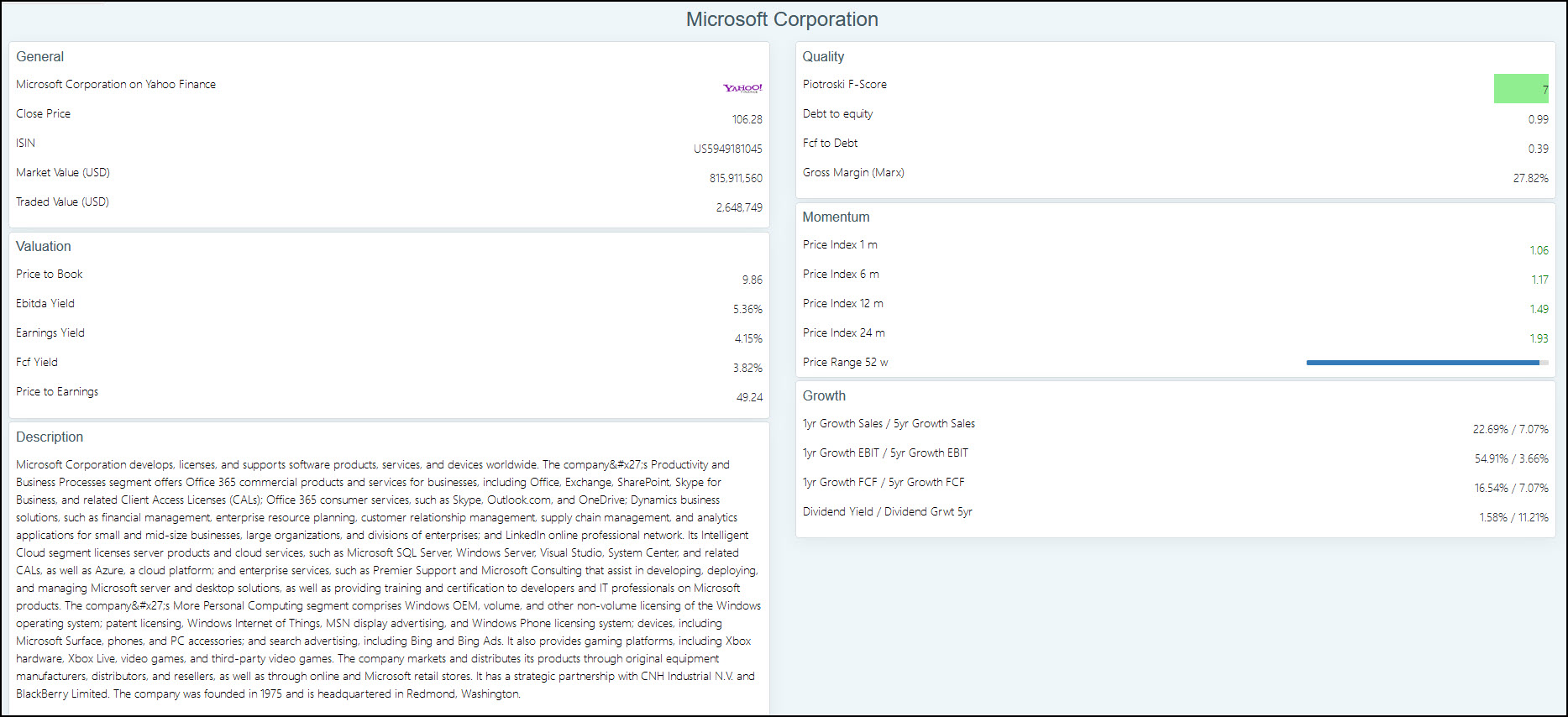Select the ISIN value US5949181045
1568x717 pixels.
pos(727,149)
